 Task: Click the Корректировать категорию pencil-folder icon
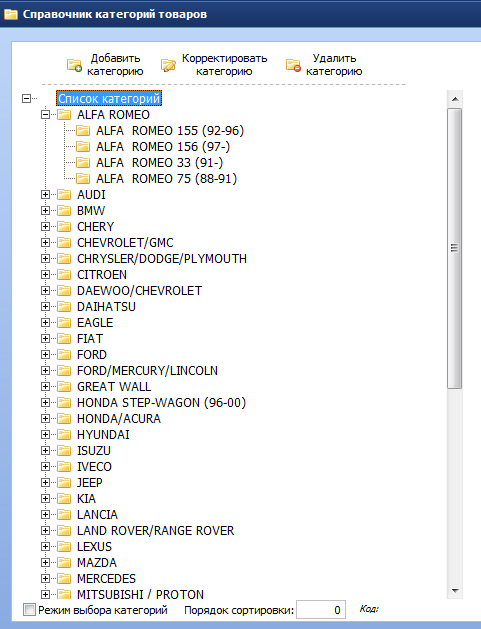(168, 65)
